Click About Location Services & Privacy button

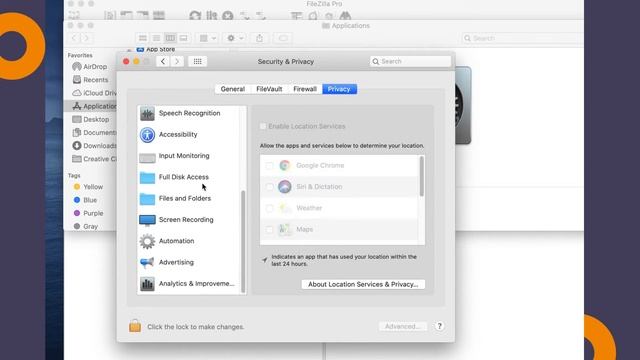pyautogui.click(x=363, y=284)
